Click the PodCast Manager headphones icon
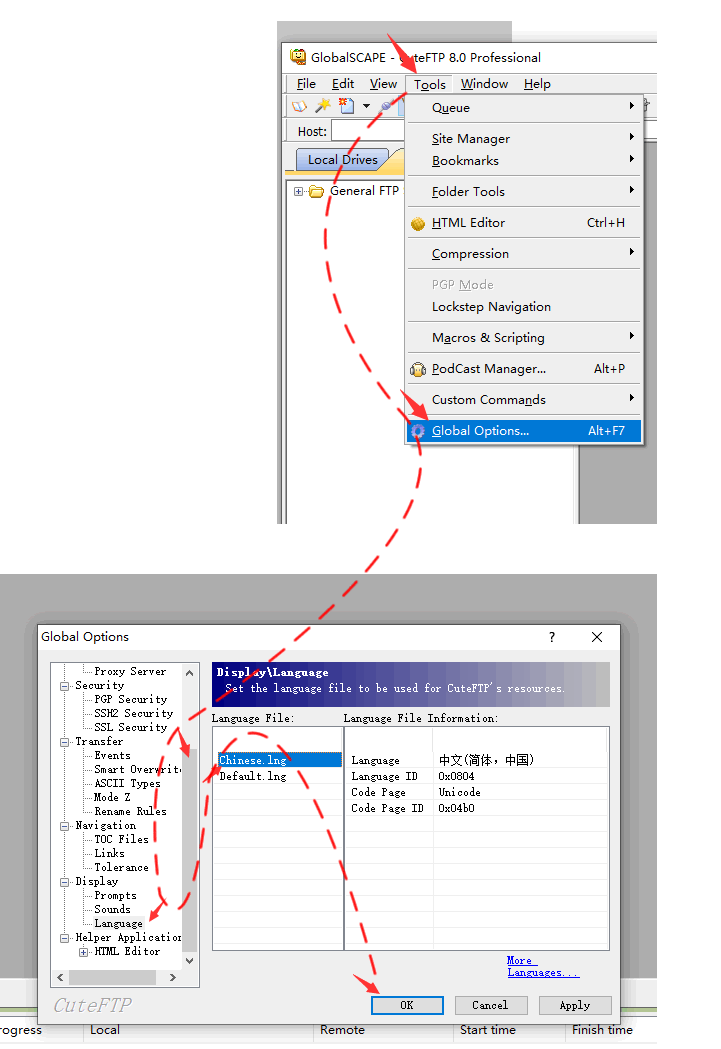Viewport: 721px width, 1049px height. tap(418, 369)
